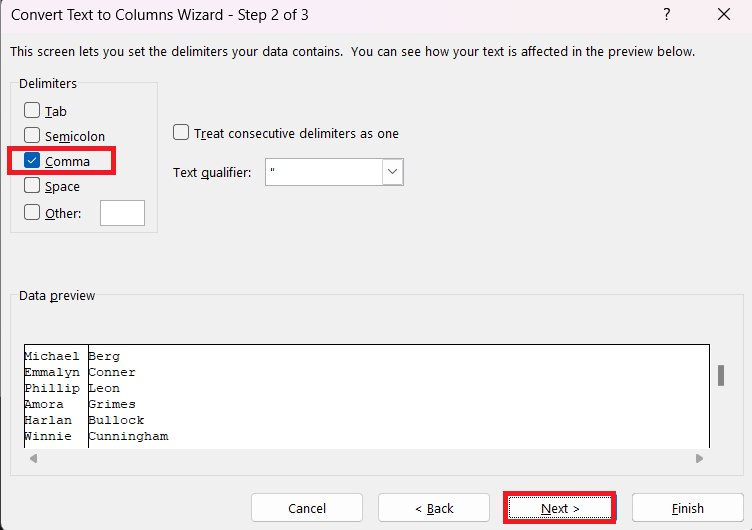Click the help question mark icon
Screen dimensions: 752x530
point(667,14)
